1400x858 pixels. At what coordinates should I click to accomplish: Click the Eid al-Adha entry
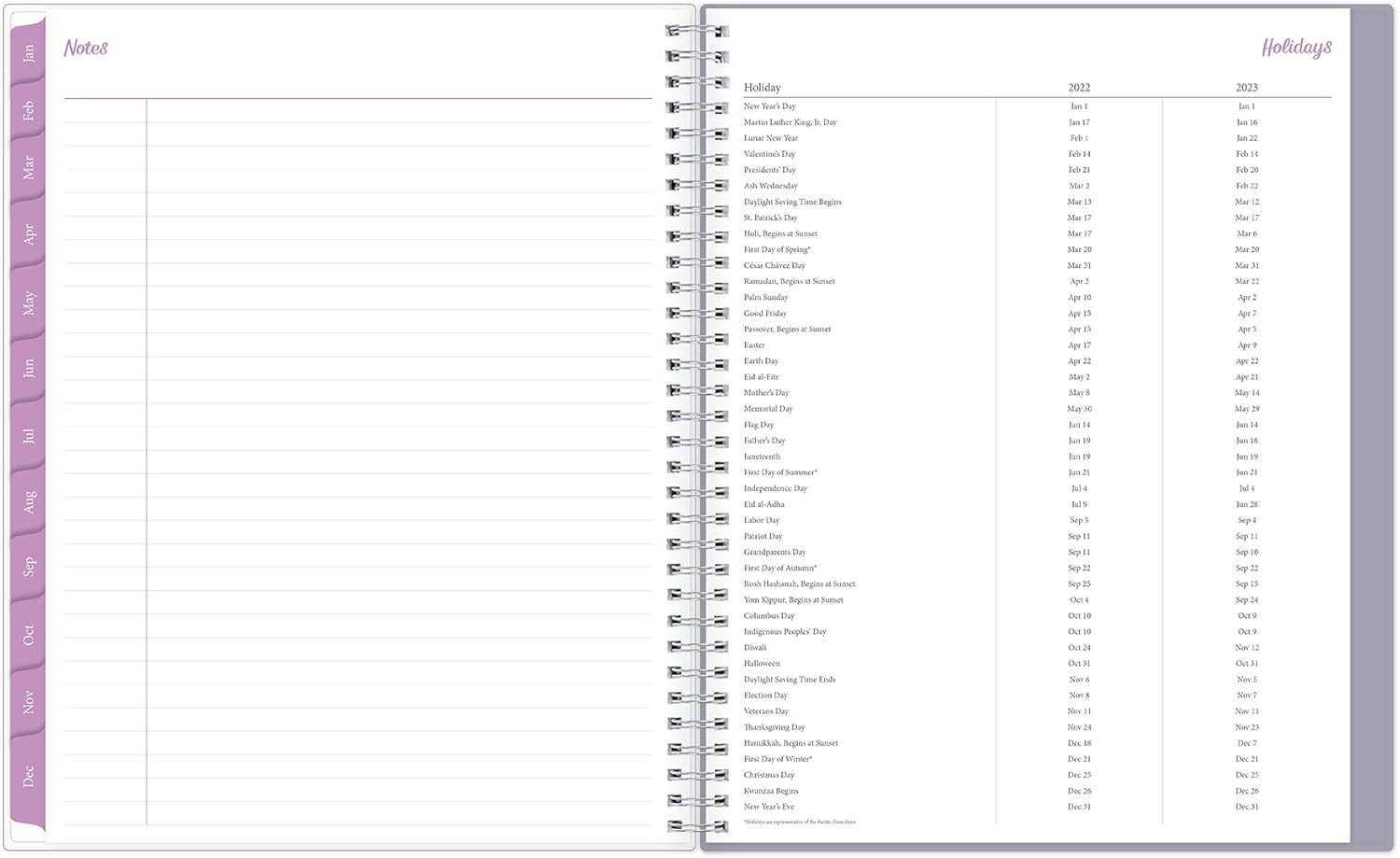[764, 504]
